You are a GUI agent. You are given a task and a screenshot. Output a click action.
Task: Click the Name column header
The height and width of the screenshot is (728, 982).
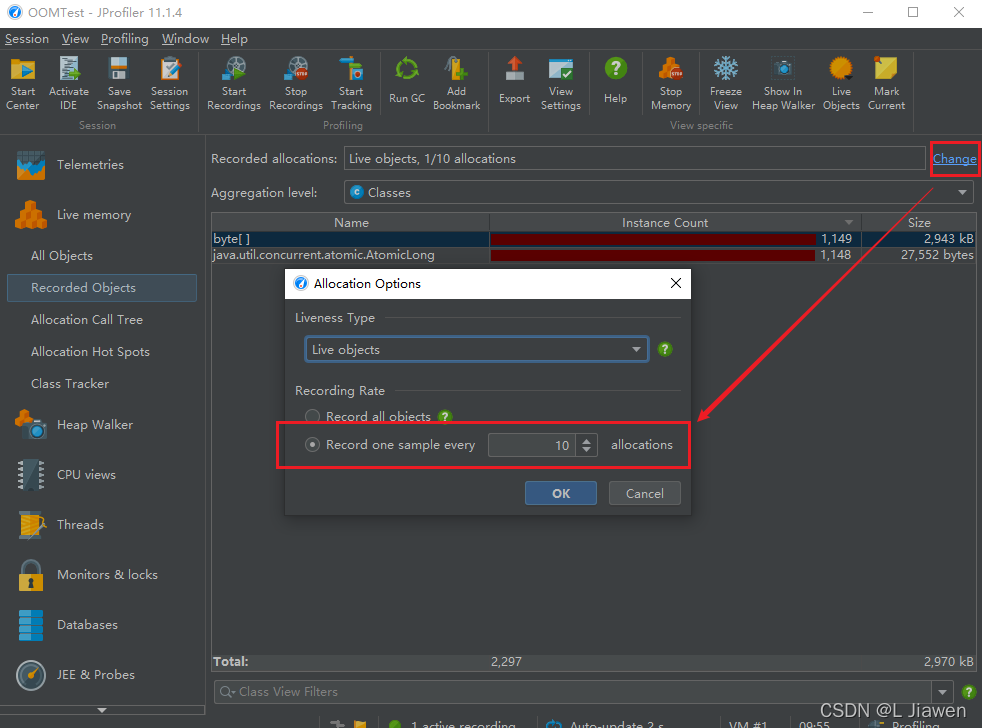coord(351,222)
